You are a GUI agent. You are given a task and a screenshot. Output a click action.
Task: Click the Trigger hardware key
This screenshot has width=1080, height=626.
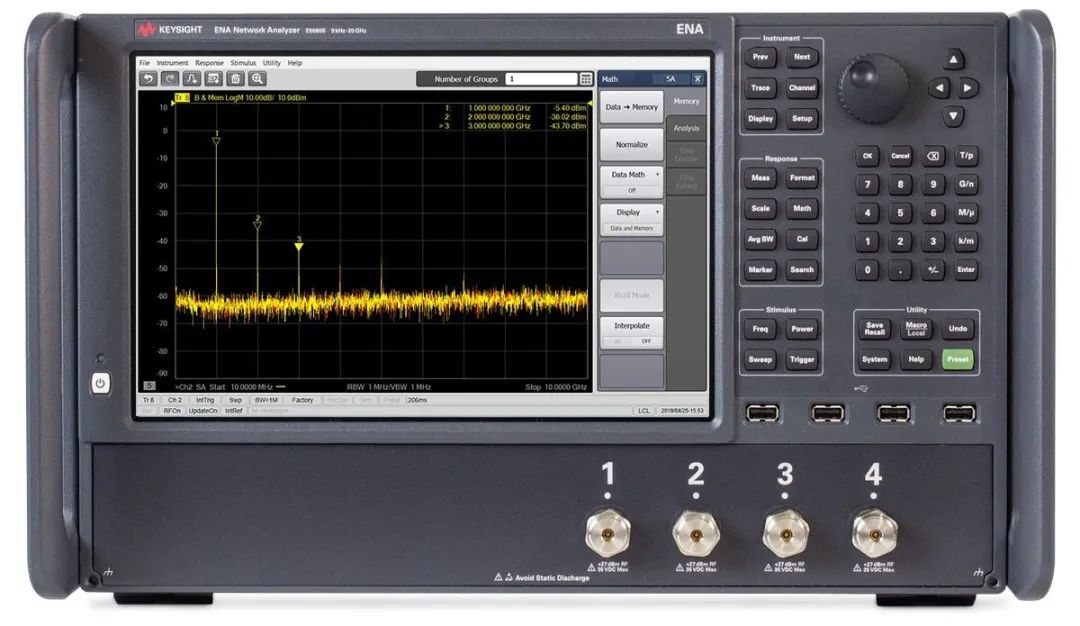(x=802, y=359)
